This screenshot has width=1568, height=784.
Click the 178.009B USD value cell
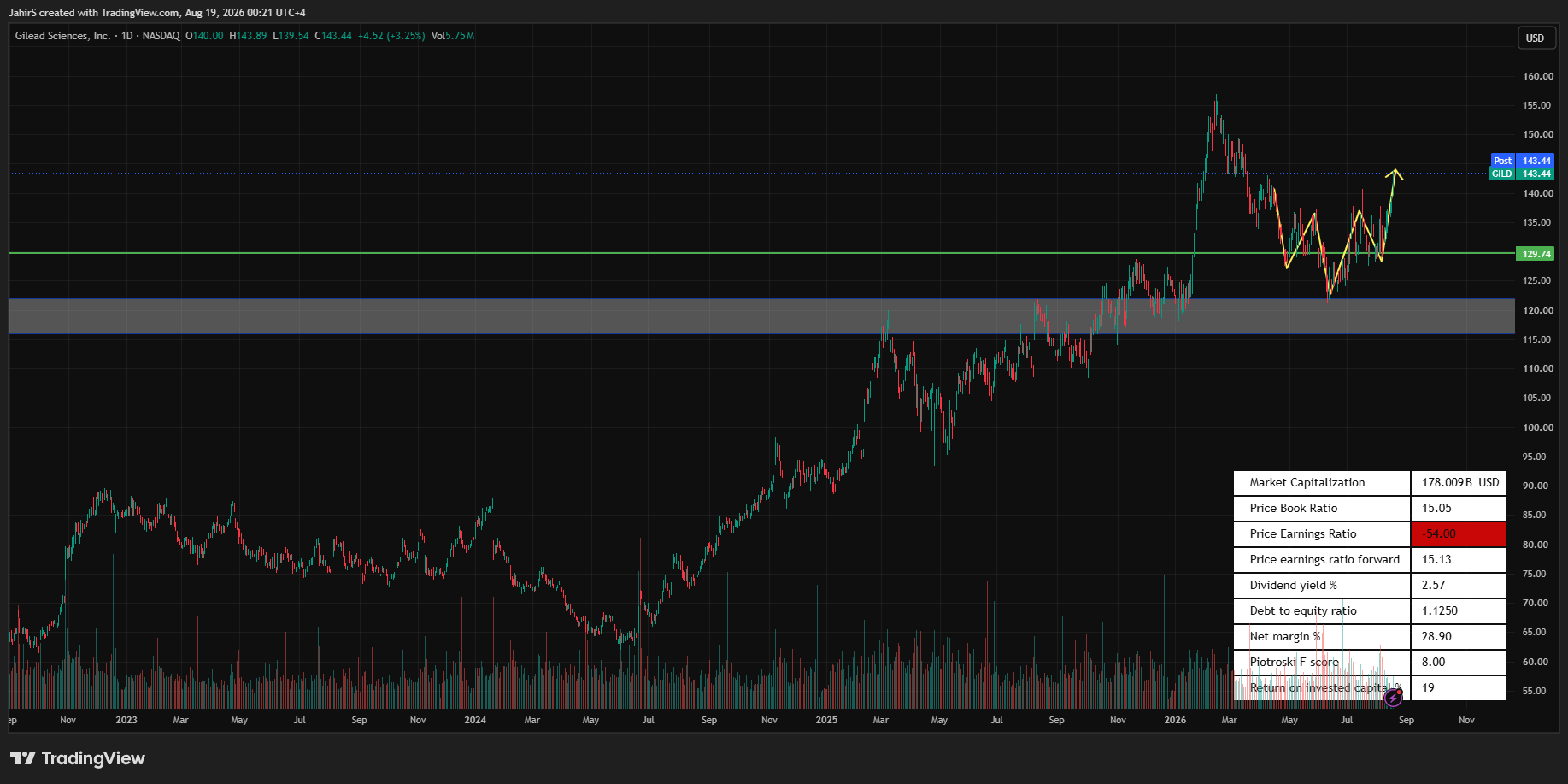(1459, 483)
